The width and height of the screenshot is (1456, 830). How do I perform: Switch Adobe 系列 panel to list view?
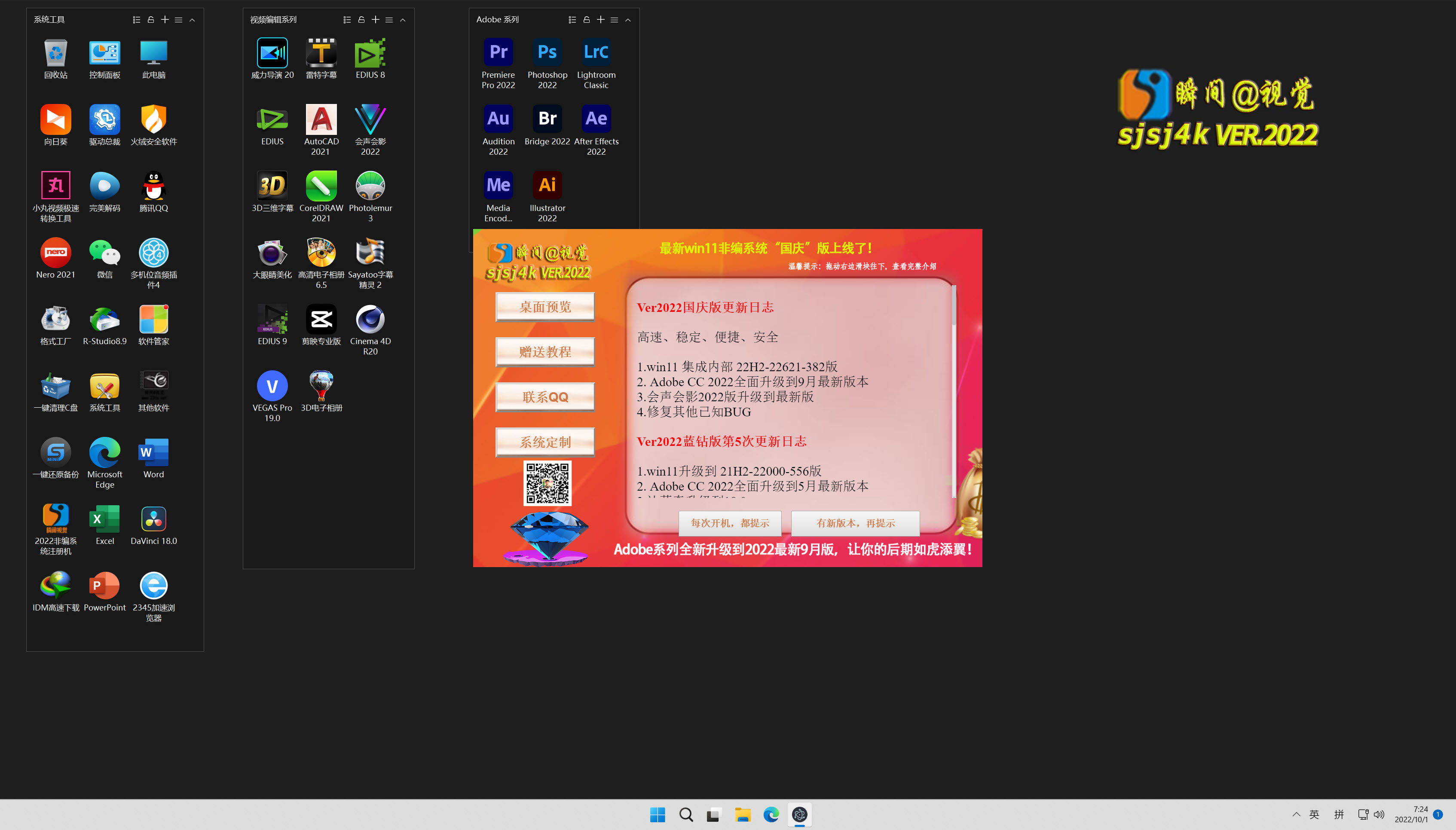[572, 19]
